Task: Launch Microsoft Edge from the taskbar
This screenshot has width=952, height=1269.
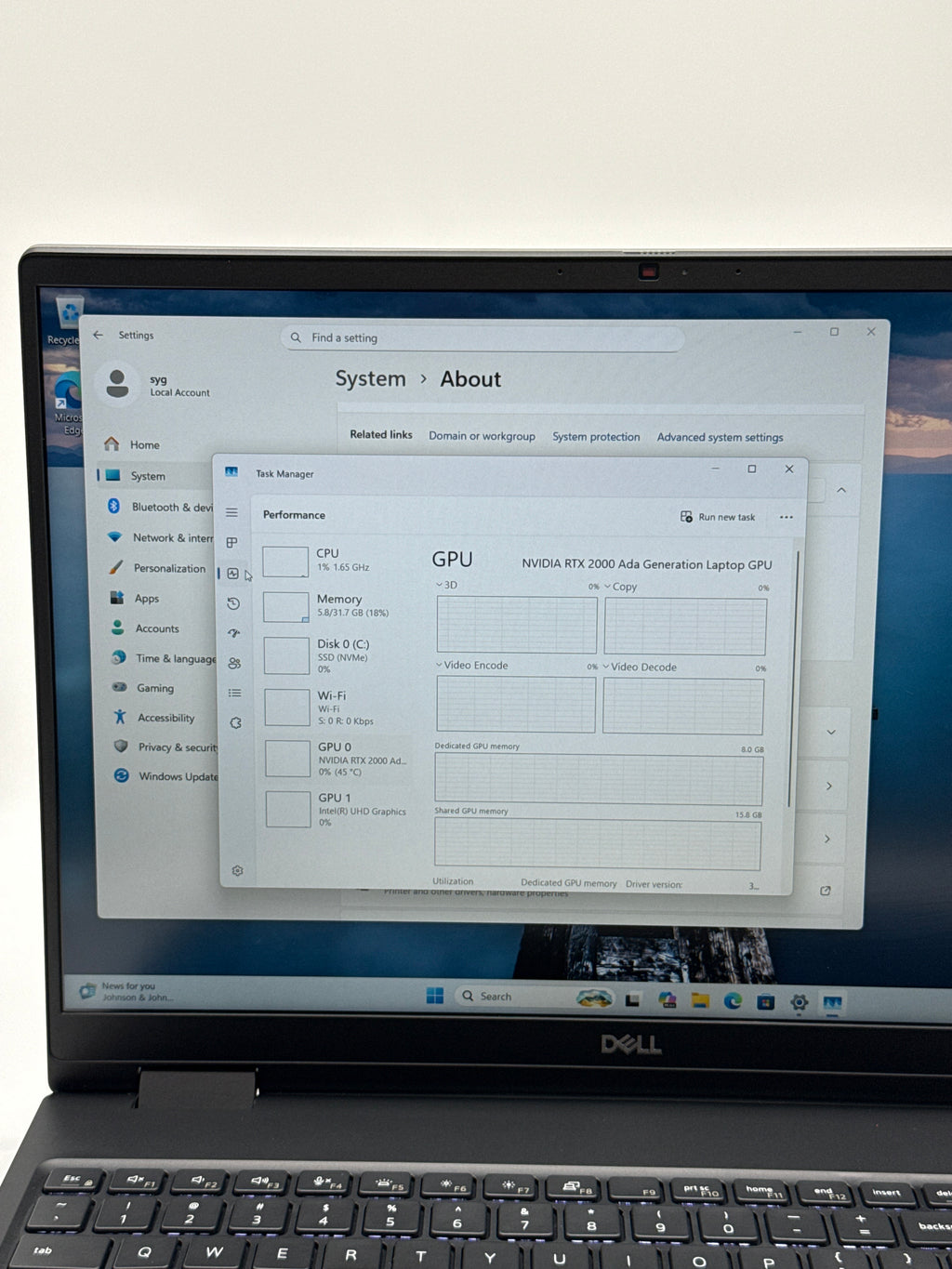Action: (733, 1001)
